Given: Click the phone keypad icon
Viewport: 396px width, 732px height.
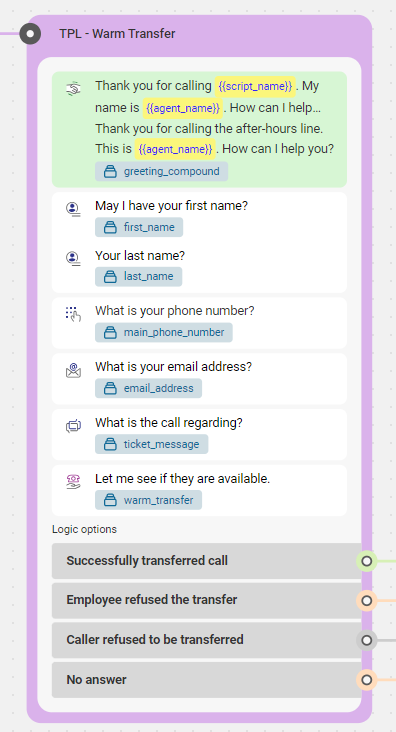Looking at the screenshot, I should [x=73, y=314].
